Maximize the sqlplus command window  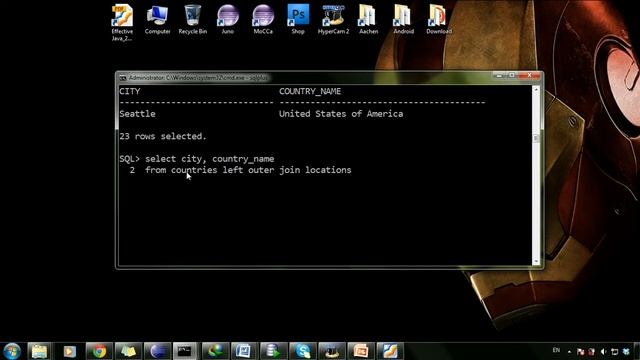coord(511,76)
